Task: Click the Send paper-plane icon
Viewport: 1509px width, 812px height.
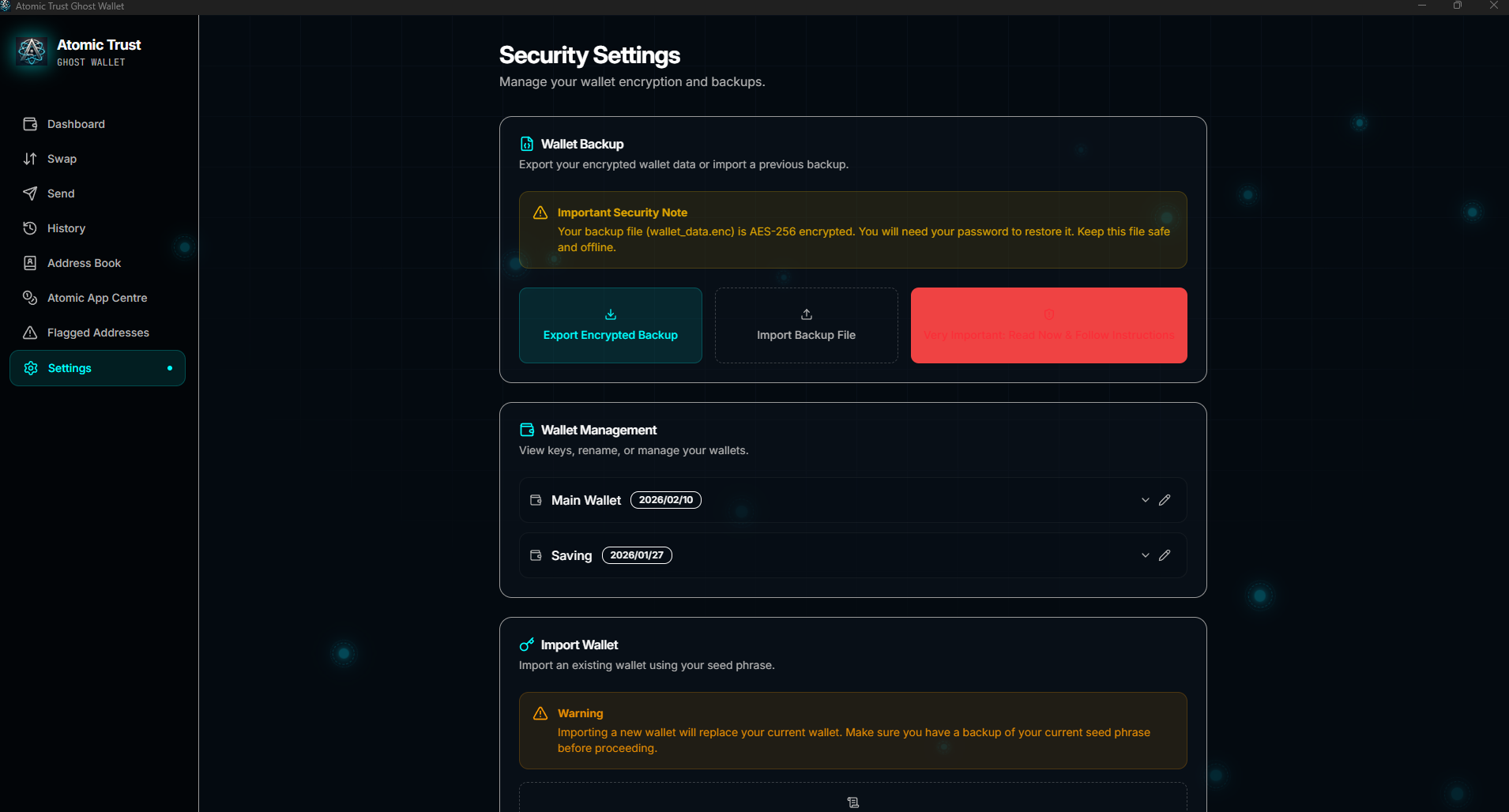Action: (x=30, y=194)
